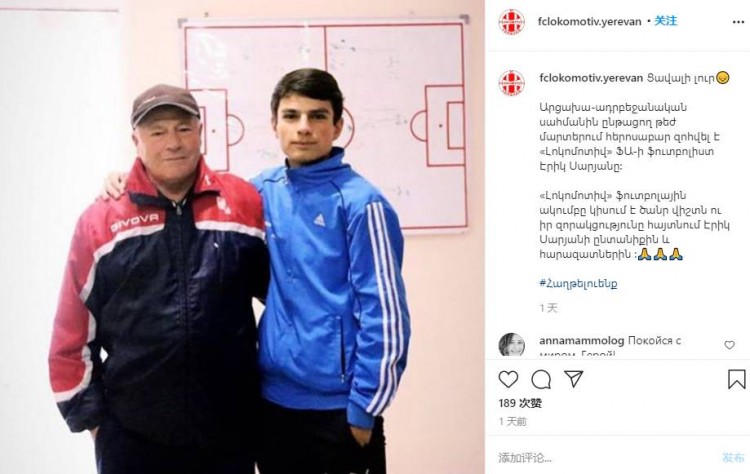Save the post with the bookmark icon
750x474 pixels.
pyautogui.click(x=736, y=379)
